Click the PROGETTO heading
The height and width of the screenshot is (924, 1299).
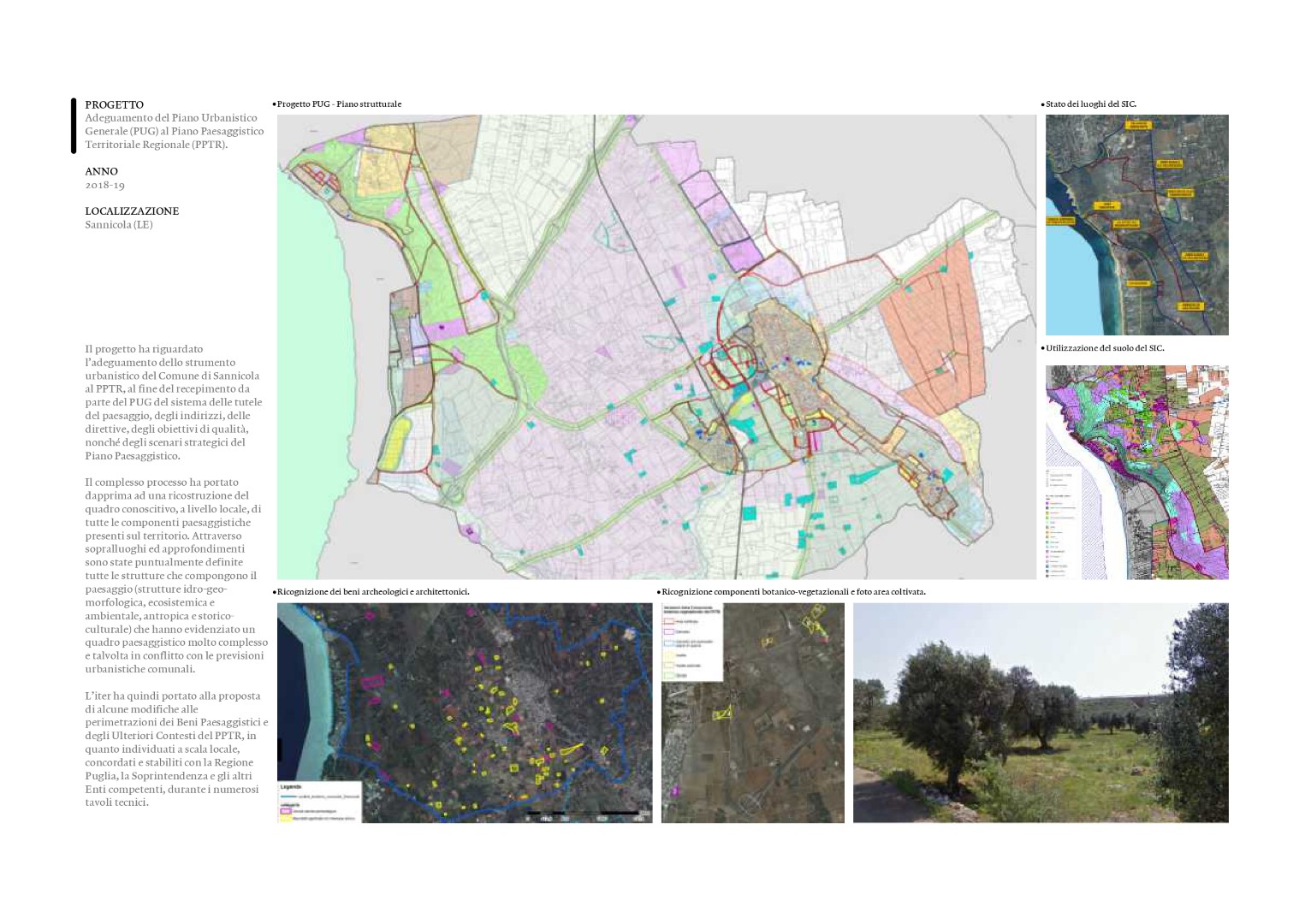[x=114, y=104]
